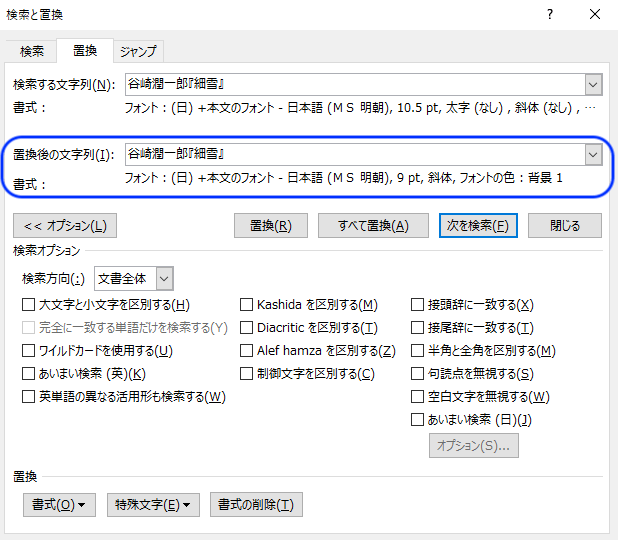Click the help question mark icon
This screenshot has height=540, width=618.
point(549,14)
